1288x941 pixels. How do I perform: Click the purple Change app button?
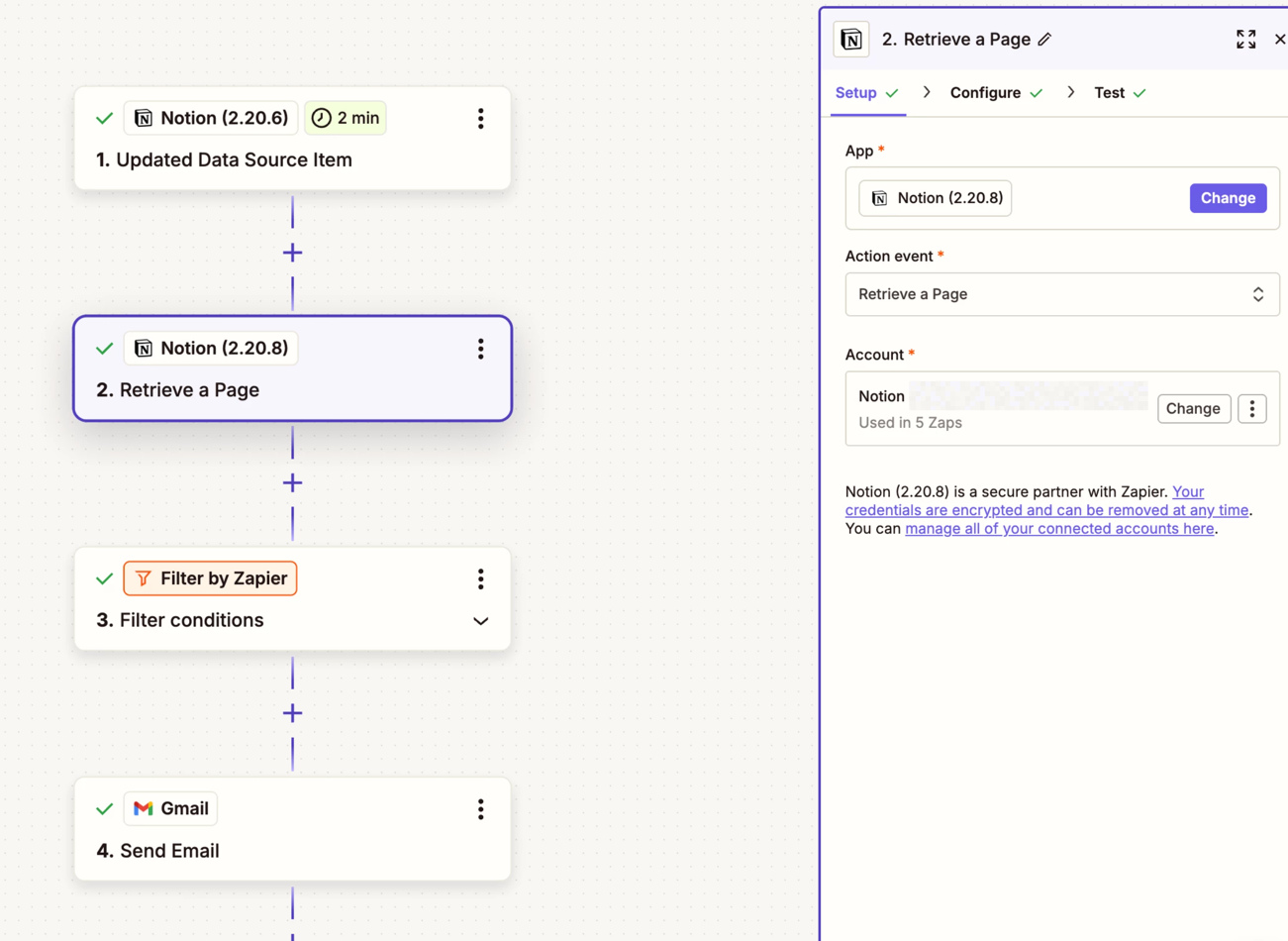[1228, 198]
